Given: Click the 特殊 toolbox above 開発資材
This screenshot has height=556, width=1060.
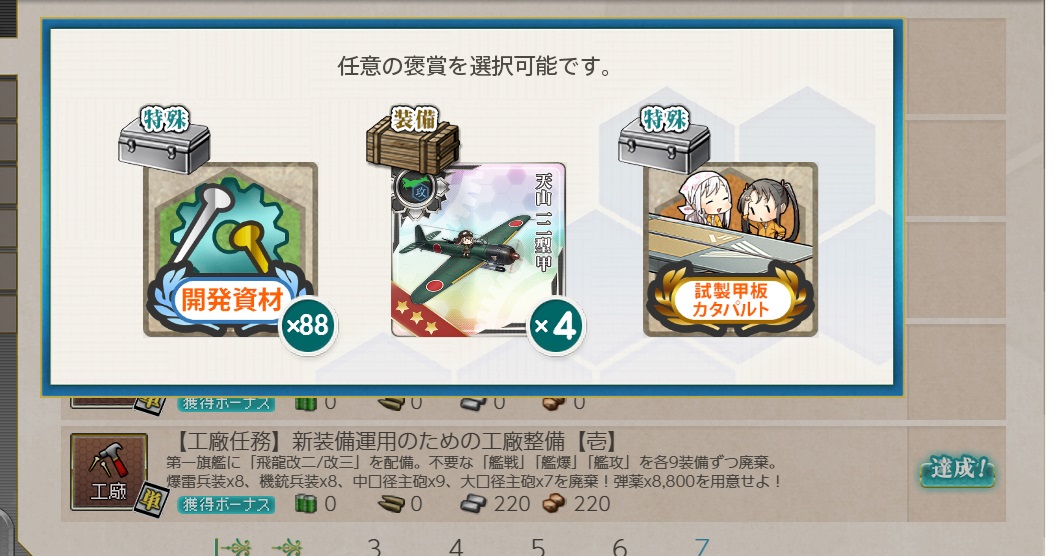Looking at the screenshot, I should coord(164,141).
